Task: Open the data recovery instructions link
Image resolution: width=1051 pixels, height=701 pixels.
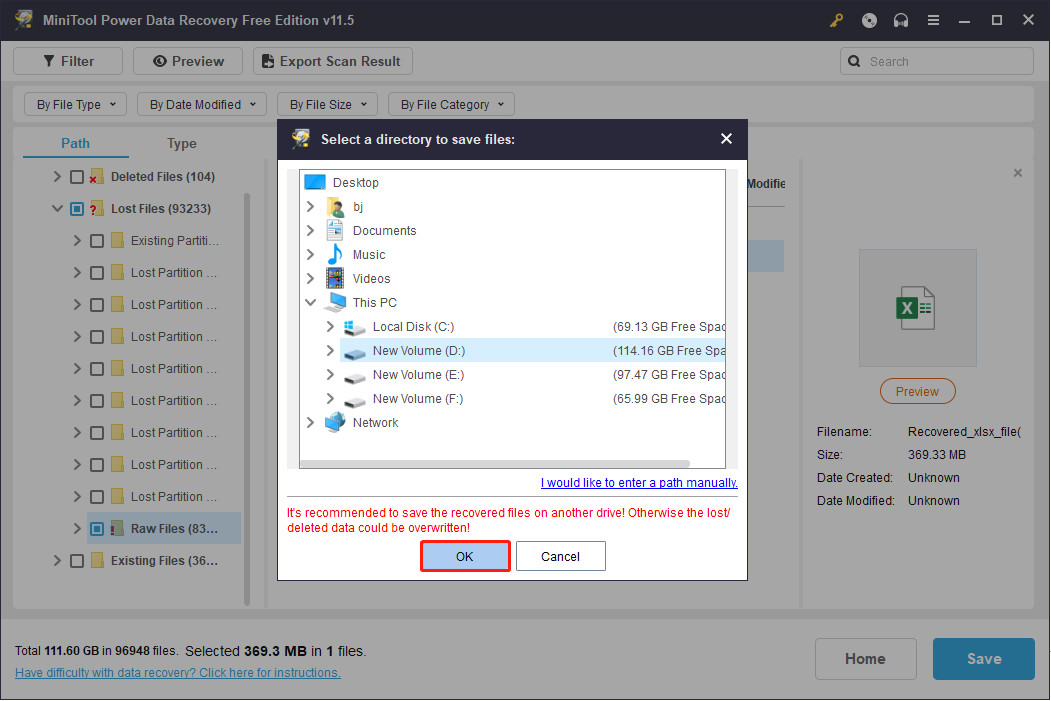Action: coord(178,673)
